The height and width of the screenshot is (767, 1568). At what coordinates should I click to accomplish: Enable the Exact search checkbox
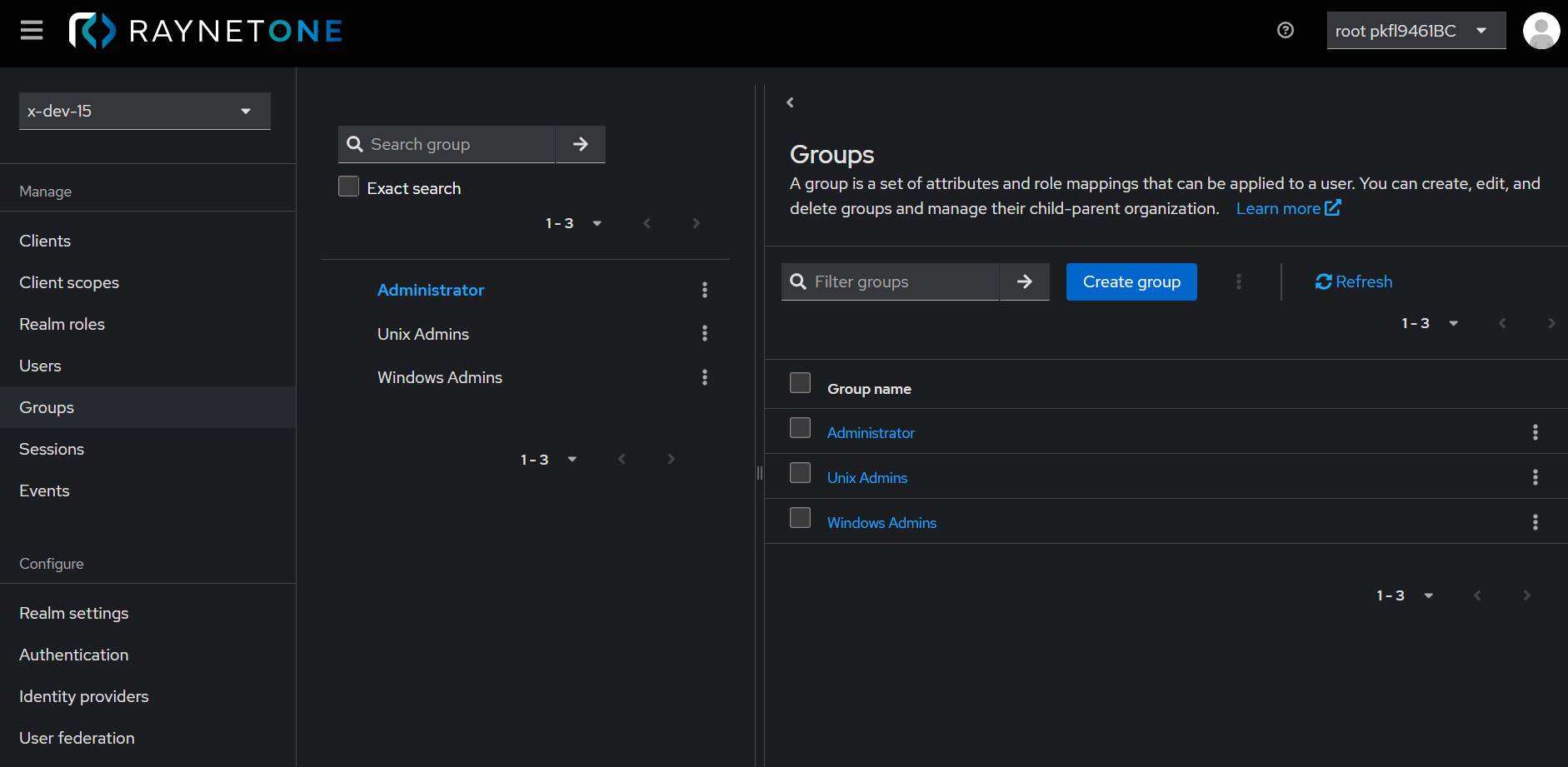click(348, 187)
